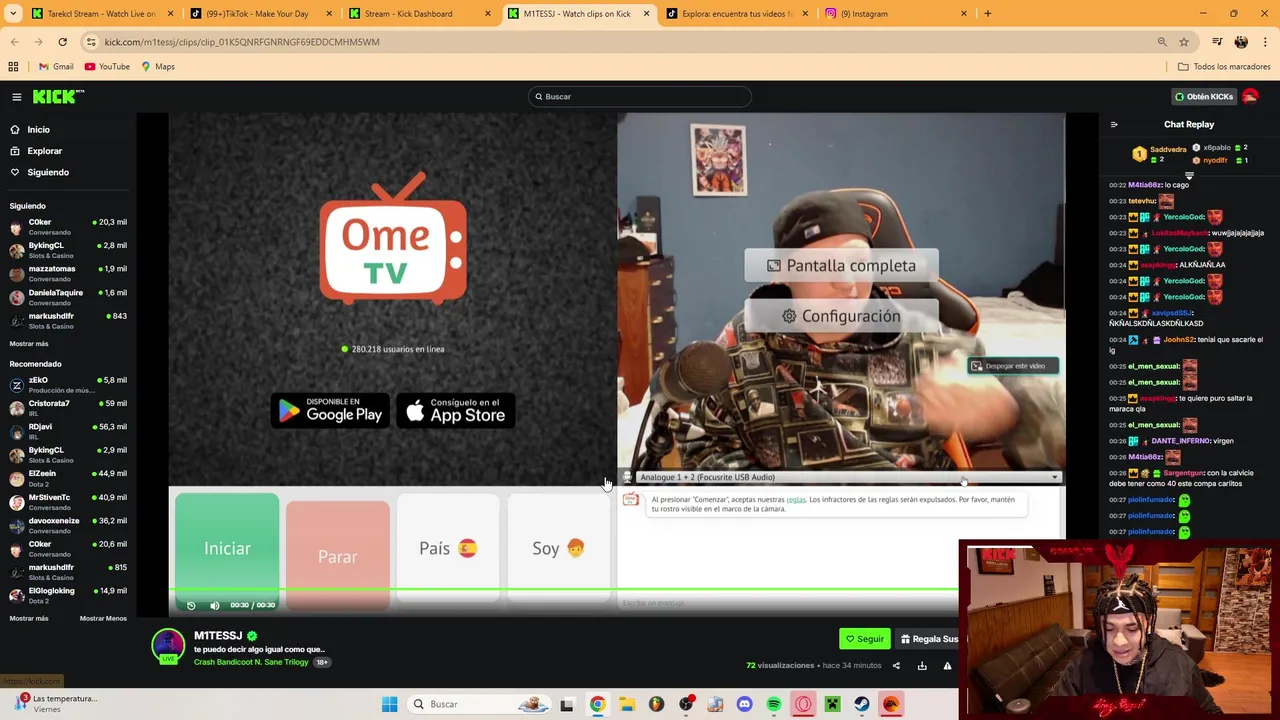Click the Kick logo
This screenshot has height=720, width=1280.
pyautogui.click(x=58, y=97)
